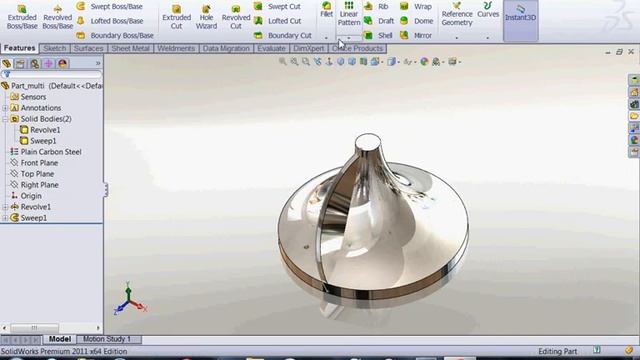Expand the Sweep1 feature node
Image resolution: width=640 pixels, height=360 pixels.
point(5,218)
